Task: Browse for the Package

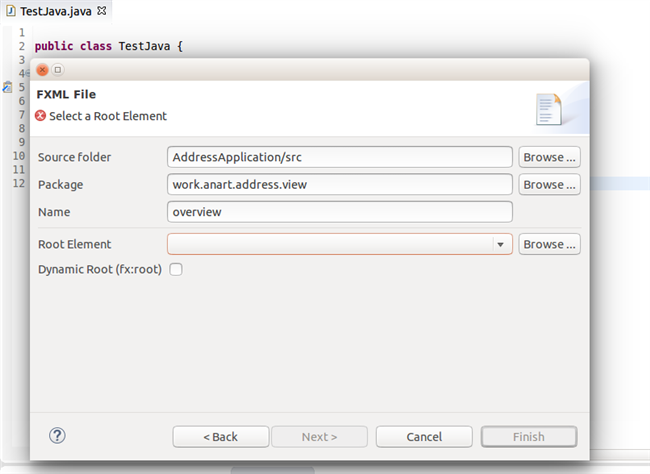Action: coord(549,185)
